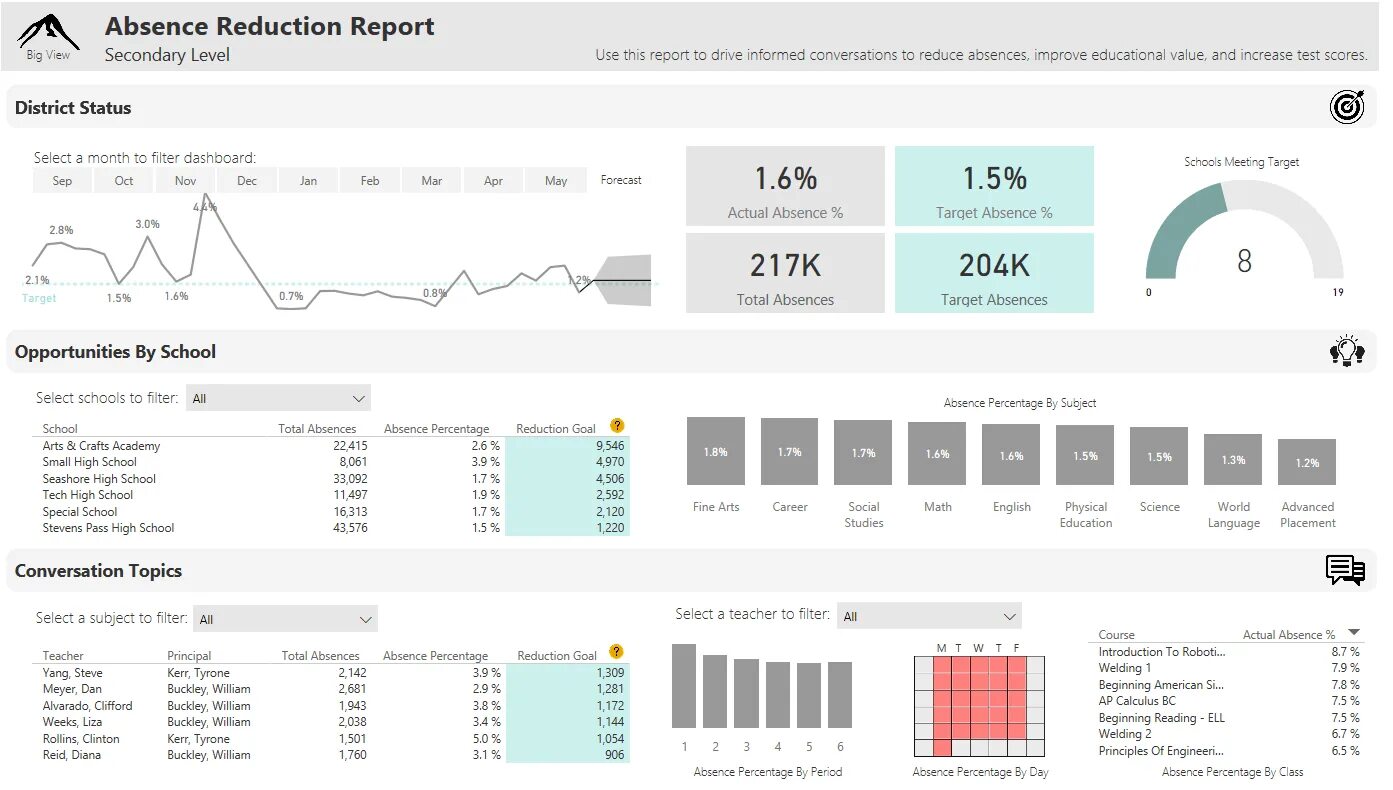Click the Career 1.7% bar
Screen dimensions: 1393x790
789,452
